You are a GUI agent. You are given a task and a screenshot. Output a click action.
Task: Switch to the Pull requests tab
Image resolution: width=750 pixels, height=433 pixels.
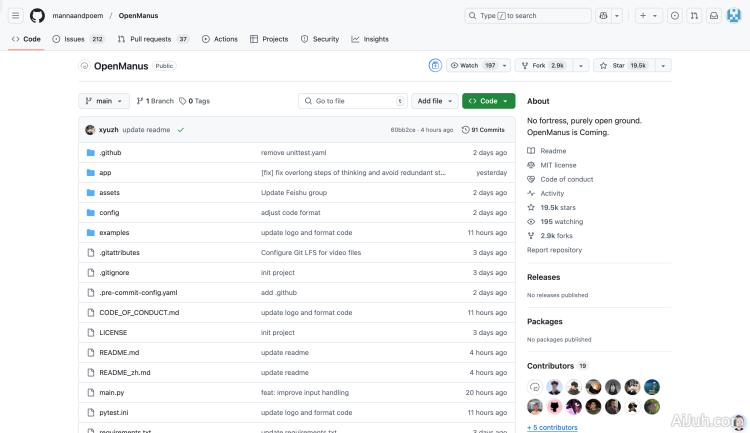[x=153, y=39]
